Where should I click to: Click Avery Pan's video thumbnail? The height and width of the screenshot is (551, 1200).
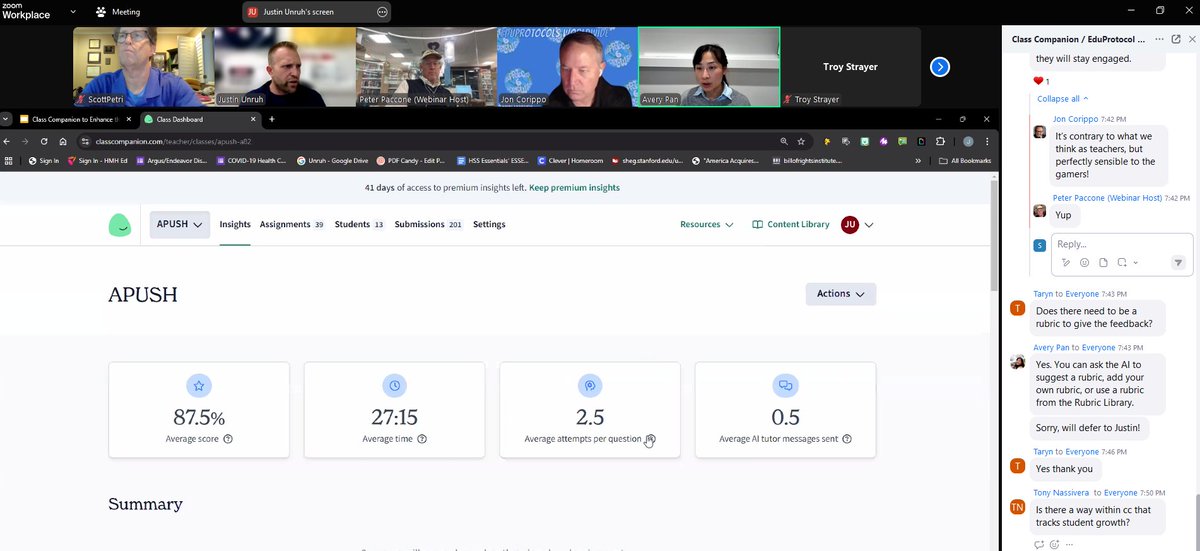point(709,67)
